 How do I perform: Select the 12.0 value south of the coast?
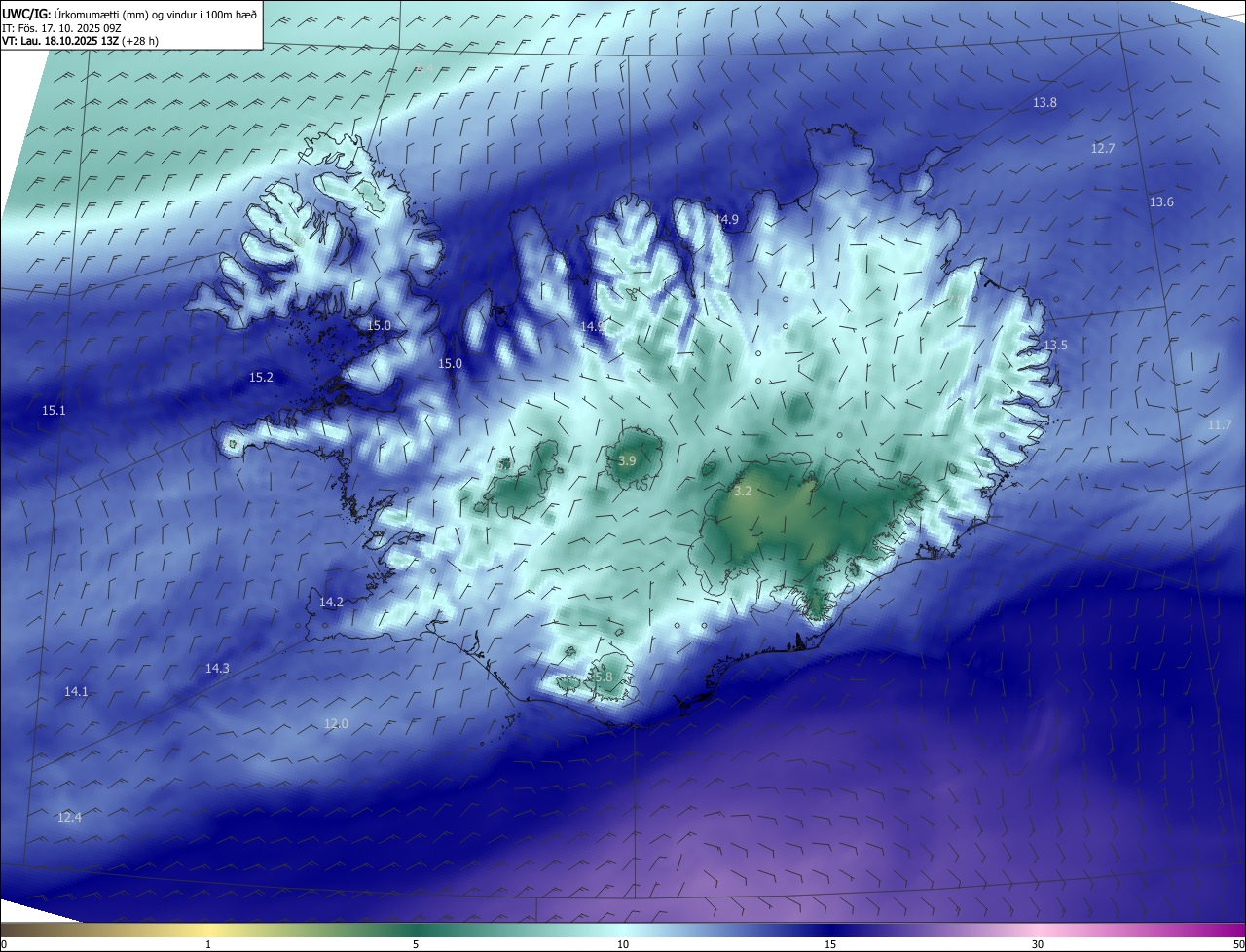pyautogui.click(x=336, y=723)
